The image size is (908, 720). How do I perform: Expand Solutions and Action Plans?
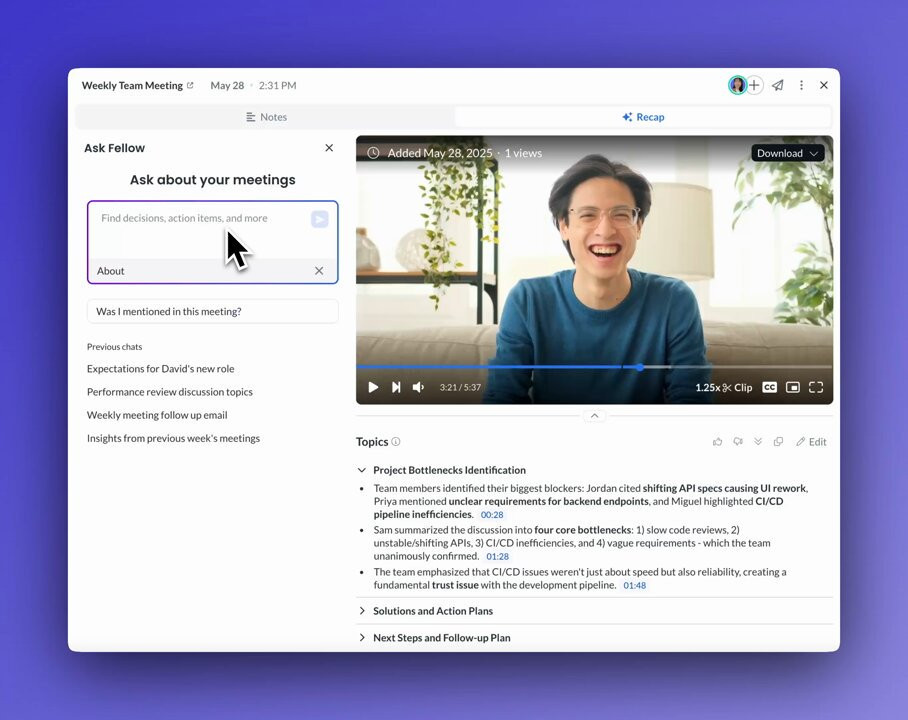432,611
